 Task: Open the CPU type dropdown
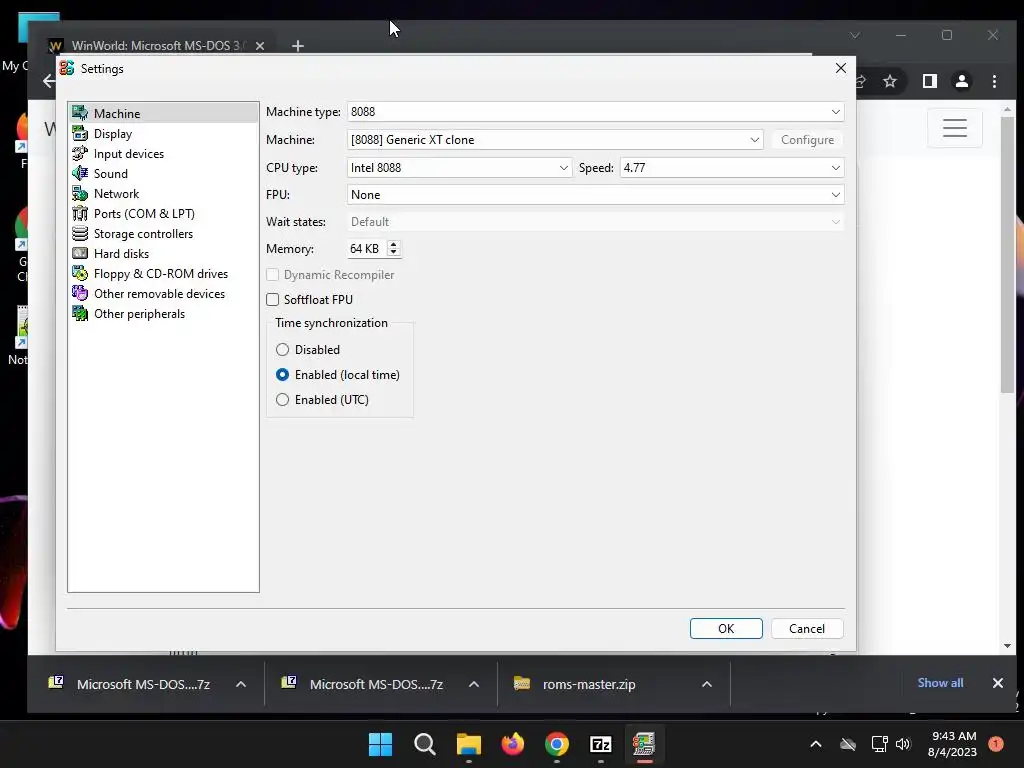[x=459, y=168]
